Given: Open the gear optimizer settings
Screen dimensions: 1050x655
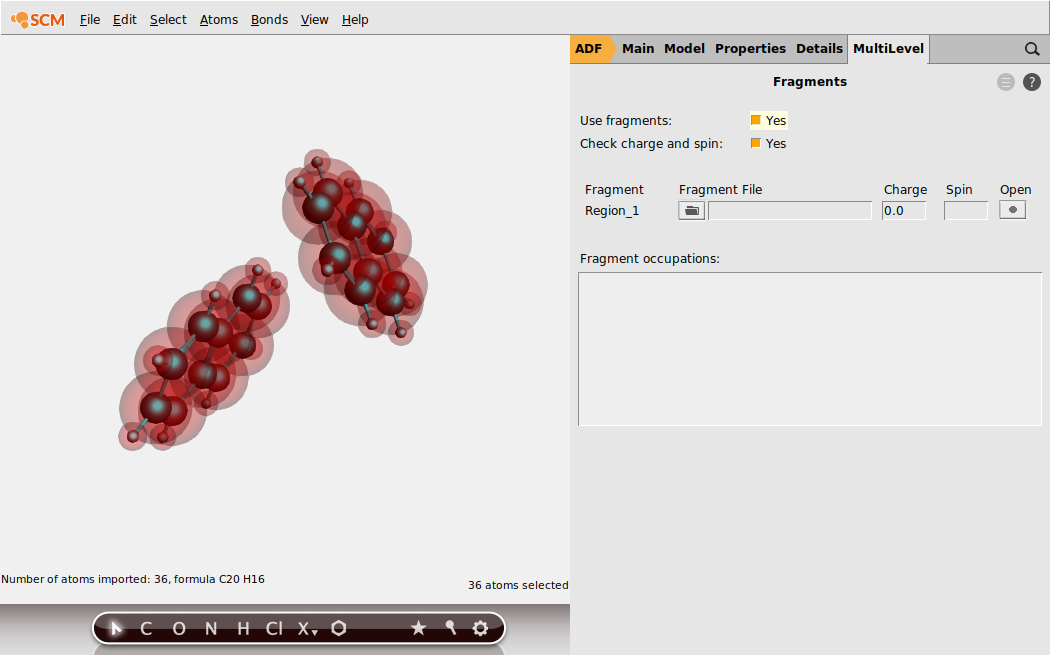Looking at the screenshot, I should [480, 628].
